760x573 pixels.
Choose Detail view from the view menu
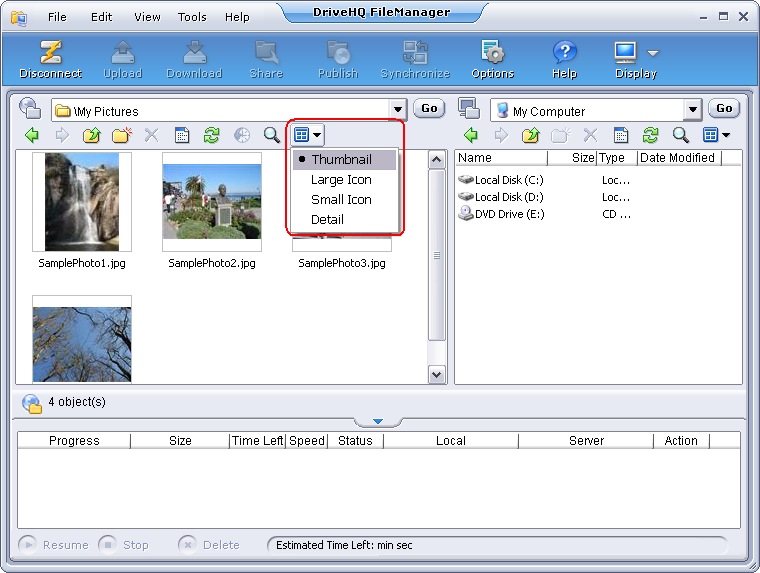tap(327, 220)
